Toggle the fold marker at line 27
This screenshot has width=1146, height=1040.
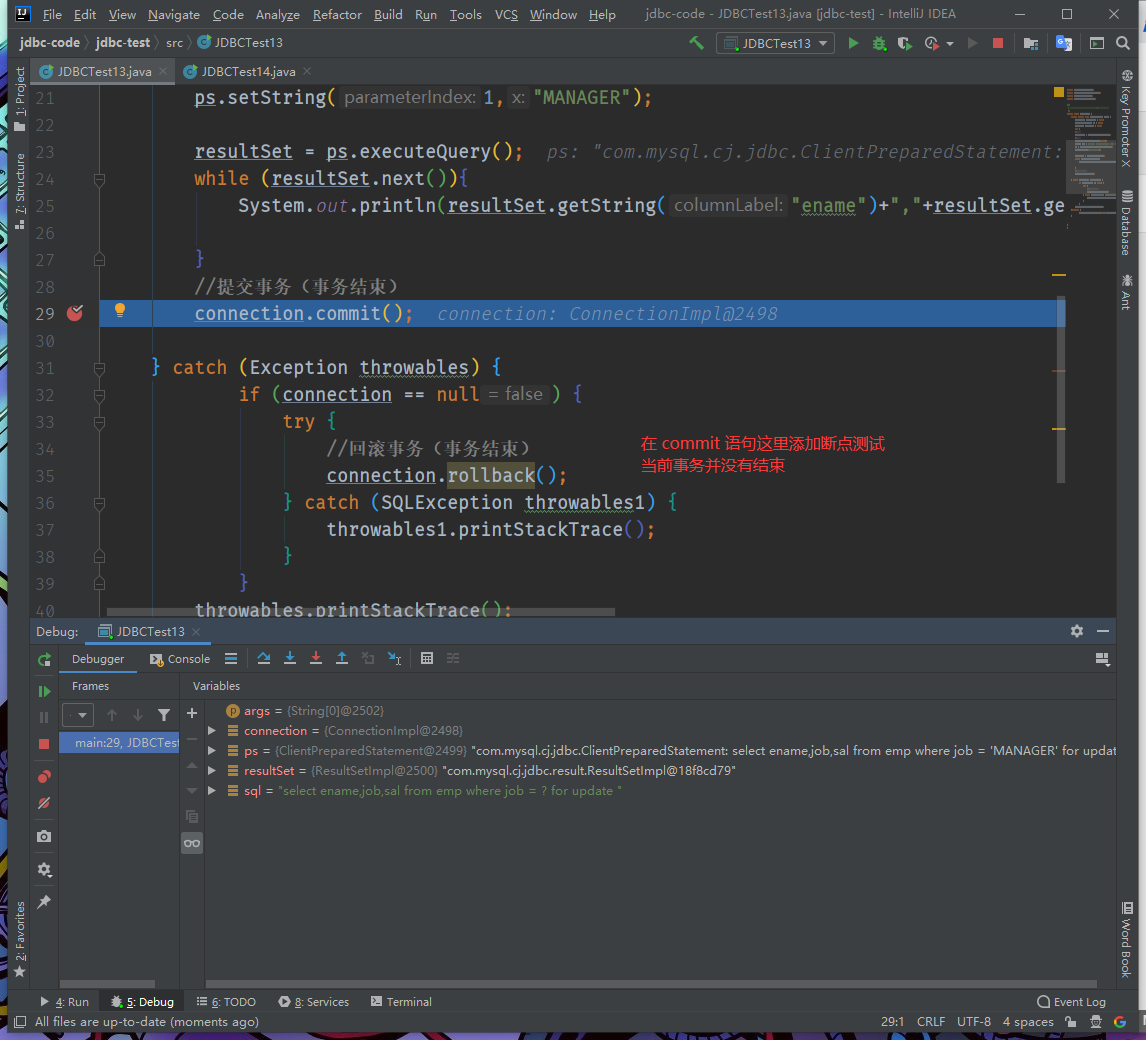coord(99,259)
